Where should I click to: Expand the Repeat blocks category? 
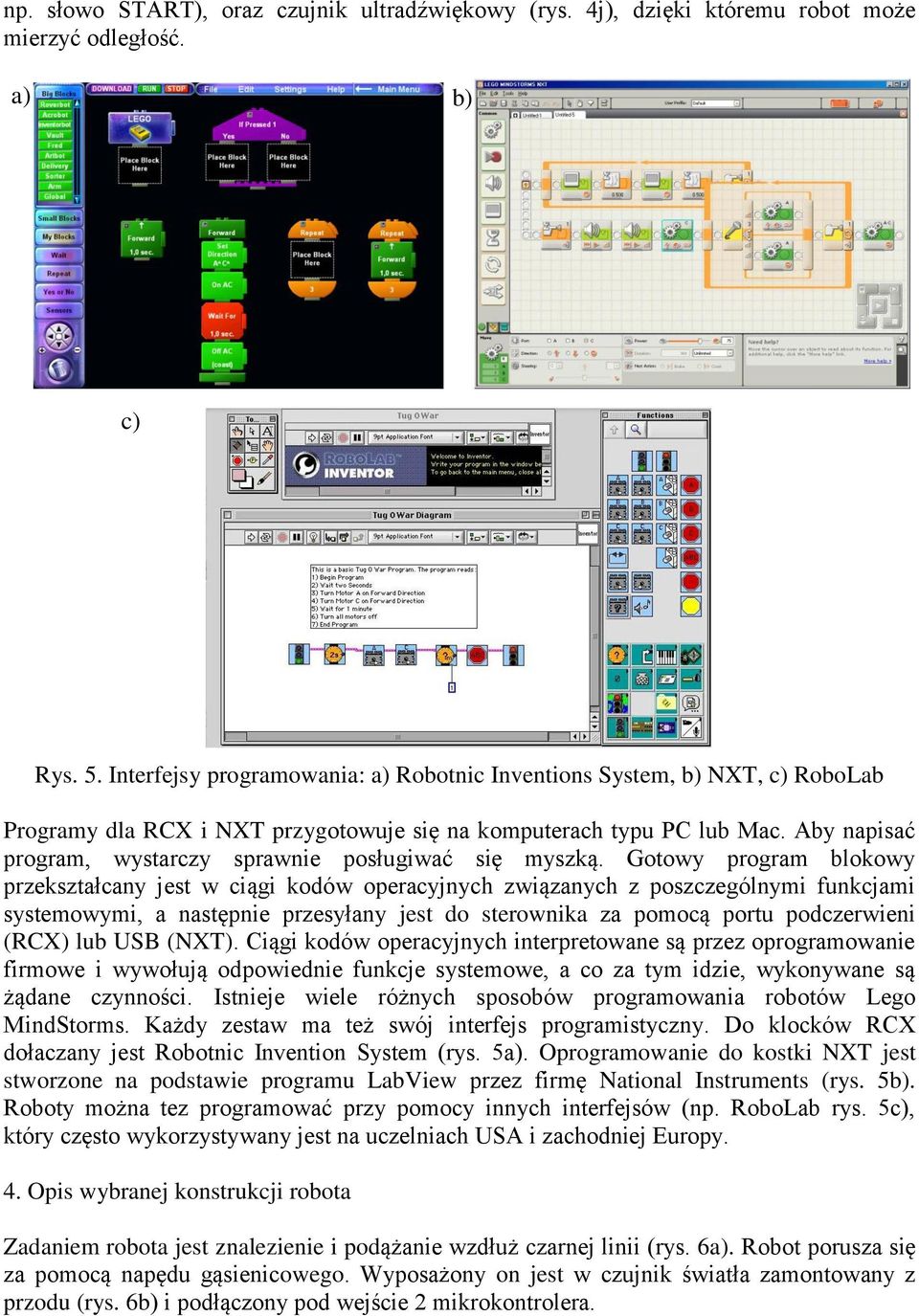click(58, 274)
